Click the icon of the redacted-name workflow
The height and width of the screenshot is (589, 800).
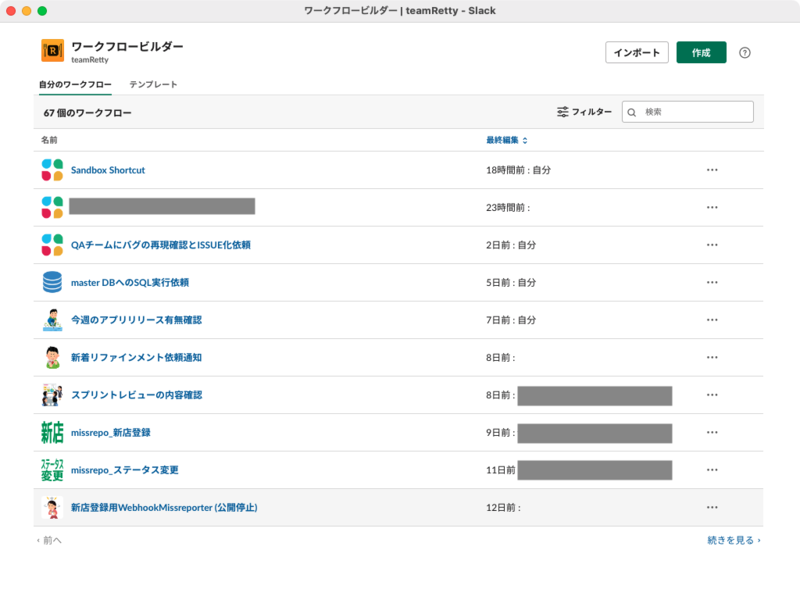pyautogui.click(x=52, y=207)
